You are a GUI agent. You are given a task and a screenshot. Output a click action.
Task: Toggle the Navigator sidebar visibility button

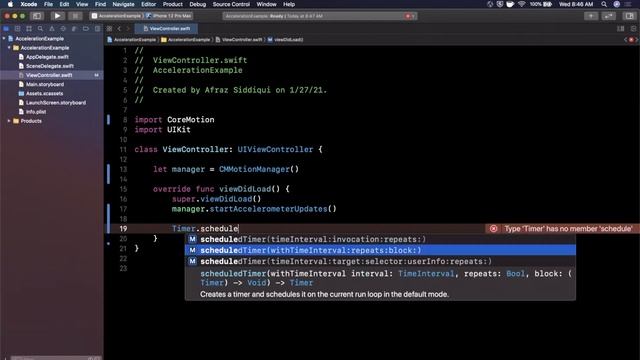point(37,16)
